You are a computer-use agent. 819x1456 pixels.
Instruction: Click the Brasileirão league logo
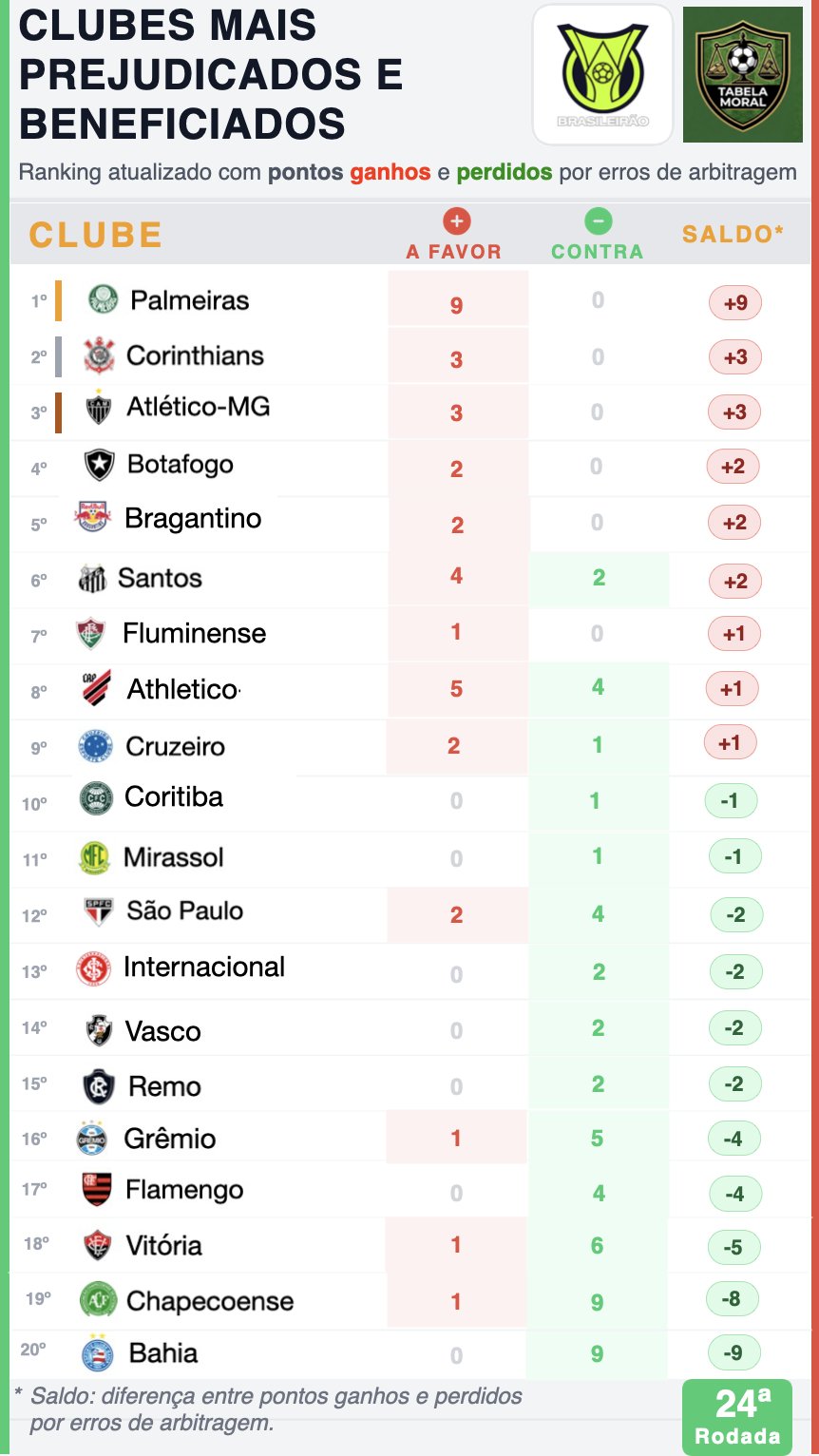pyautogui.click(x=602, y=75)
